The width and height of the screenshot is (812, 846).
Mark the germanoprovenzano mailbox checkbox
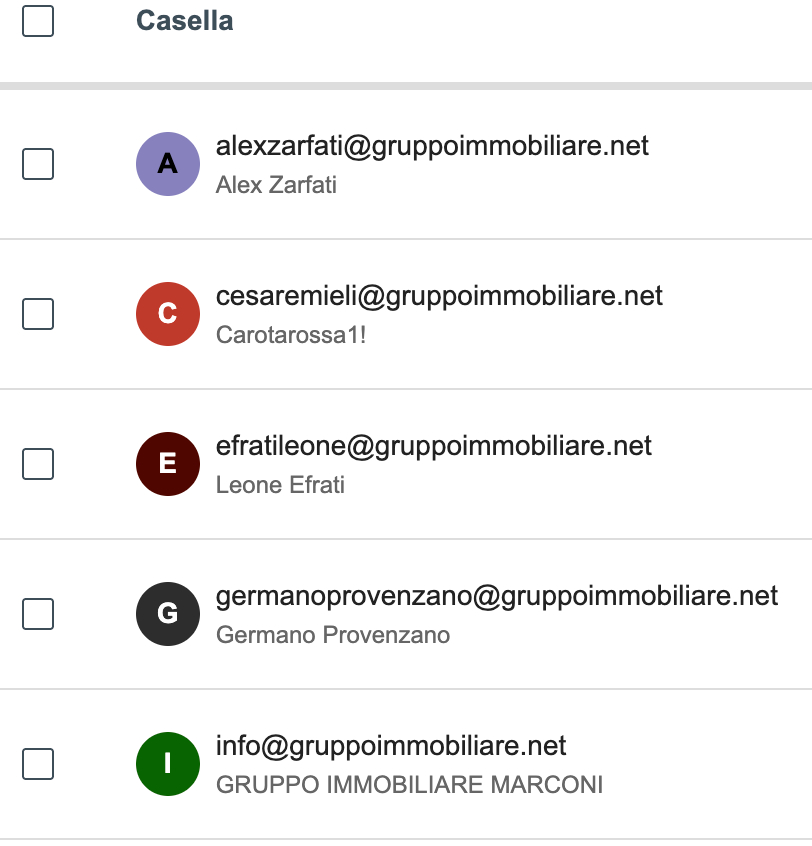(38, 614)
